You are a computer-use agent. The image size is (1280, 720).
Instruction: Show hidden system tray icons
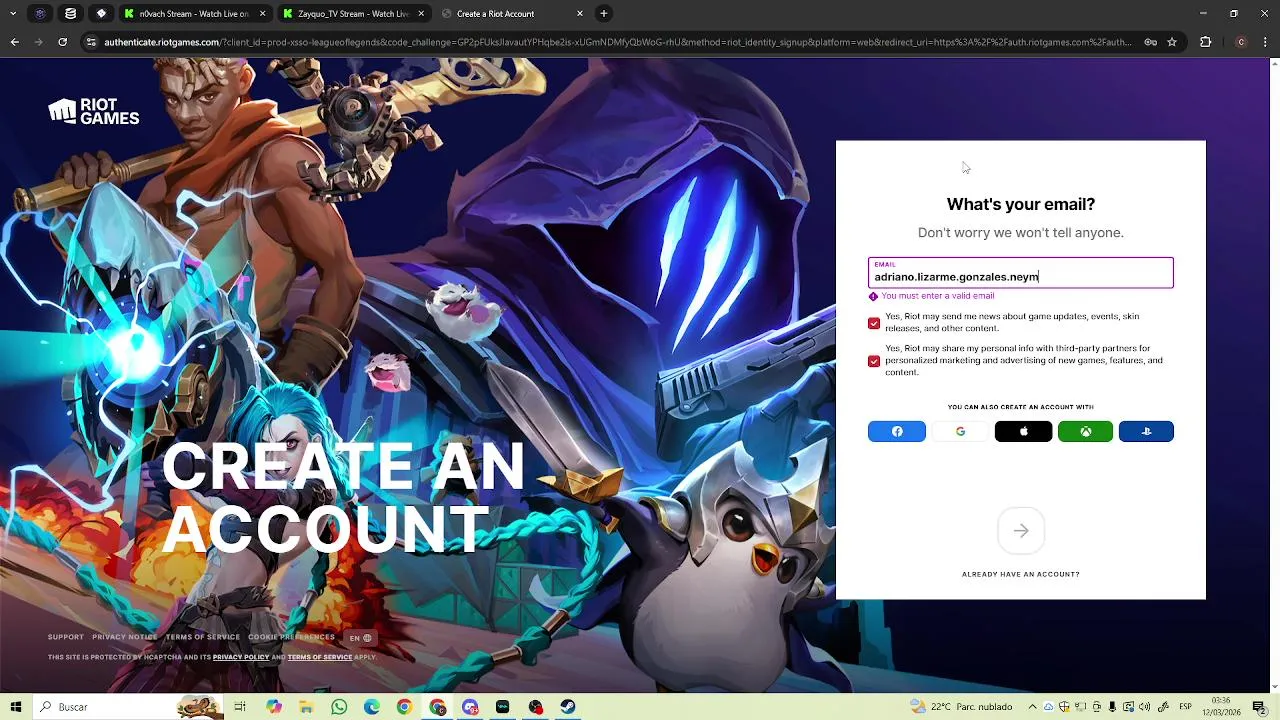[1033, 707]
